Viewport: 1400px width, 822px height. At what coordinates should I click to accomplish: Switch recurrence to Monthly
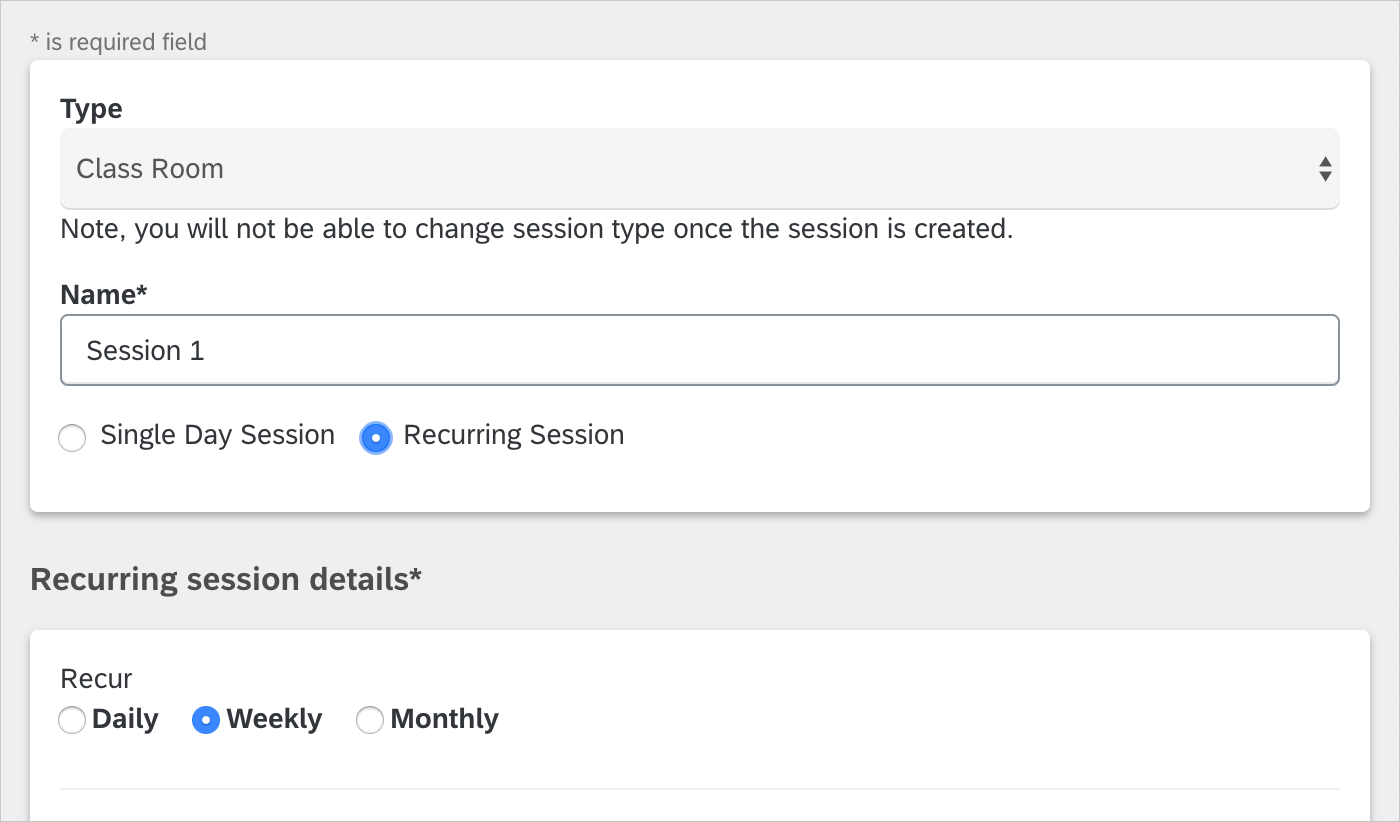(370, 720)
